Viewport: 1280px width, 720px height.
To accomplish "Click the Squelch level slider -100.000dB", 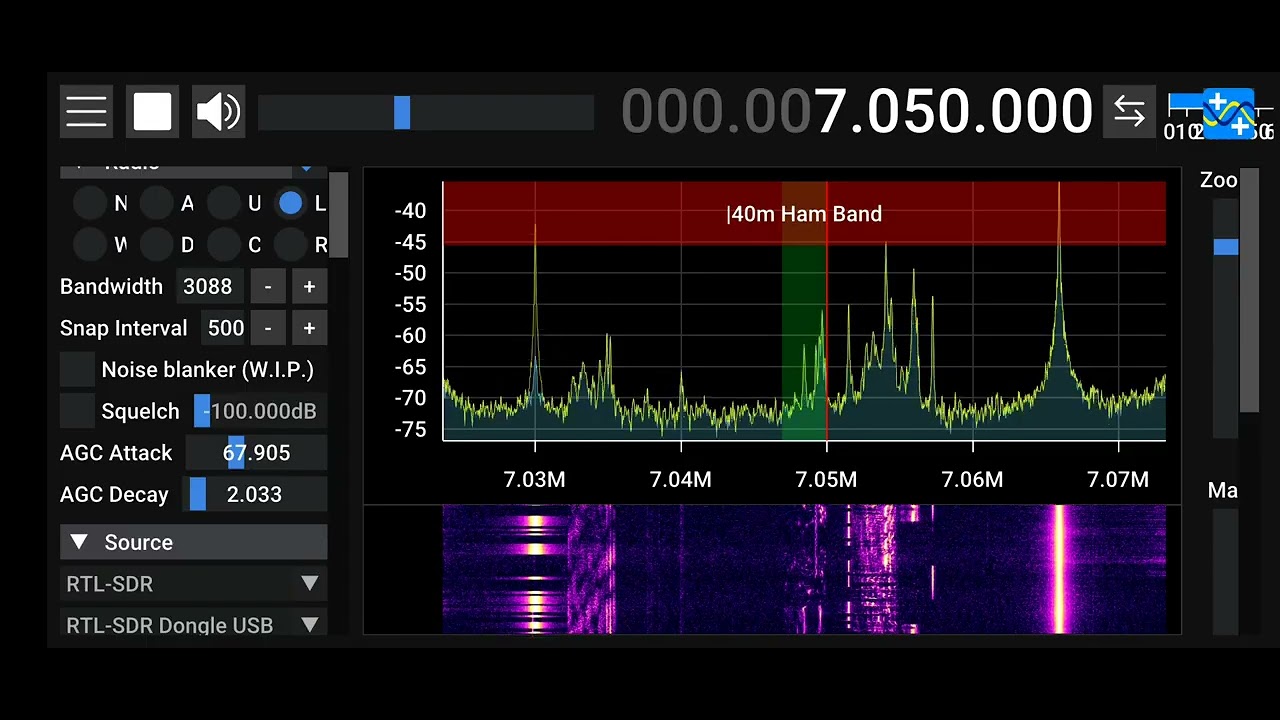I will tap(260, 411).
